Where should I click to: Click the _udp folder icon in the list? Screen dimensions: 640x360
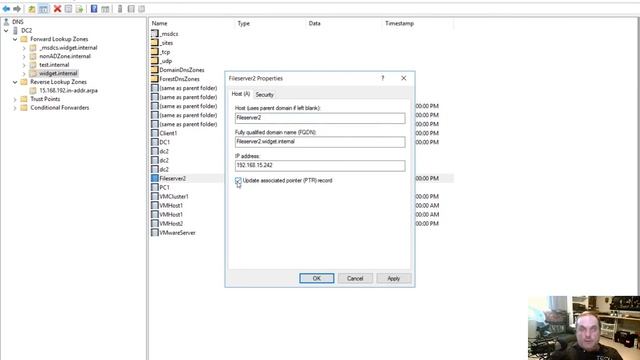tap(155, 61)
